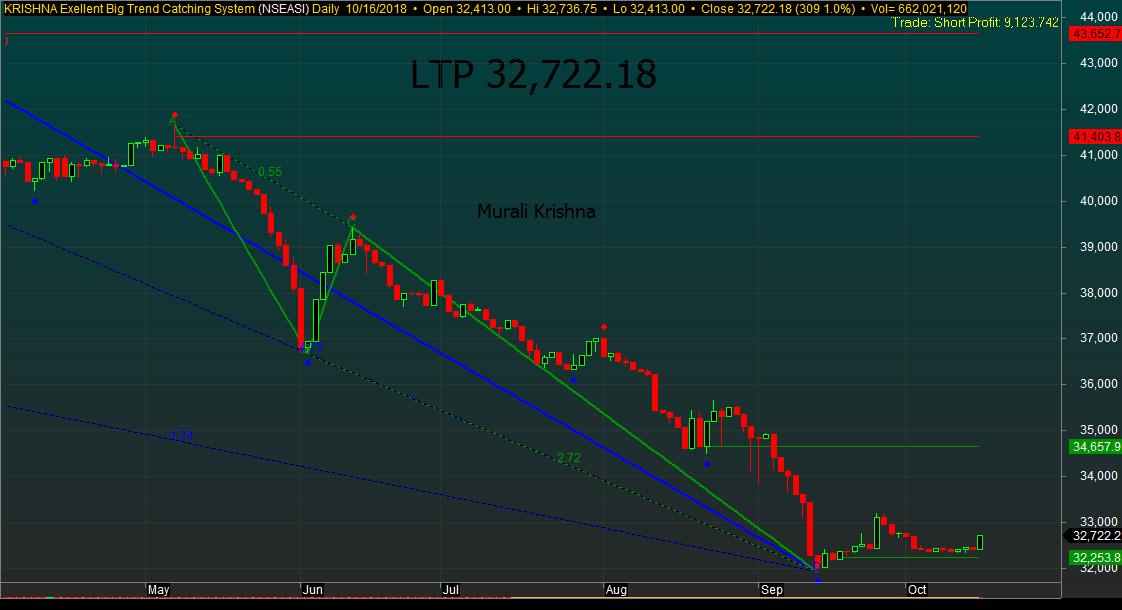Click the 33,000 price axis label
Image resolution: width=1122 pixels, height=610 pixels.
point(1098,522)
